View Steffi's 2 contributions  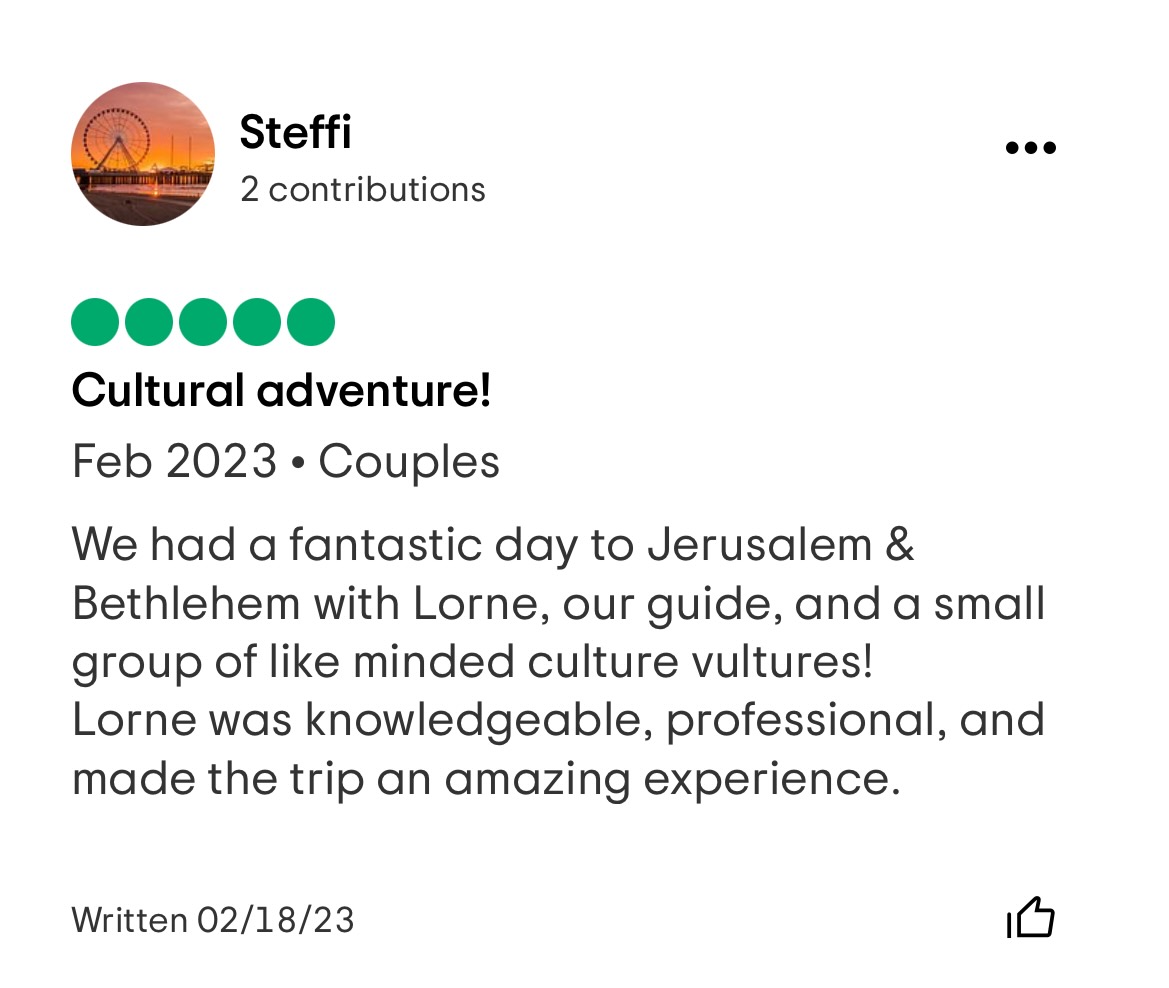coord(363,190)
